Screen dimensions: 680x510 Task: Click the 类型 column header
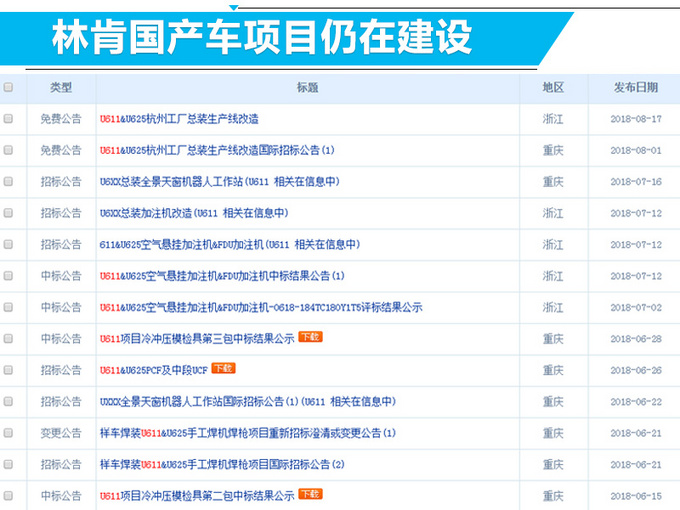[x=61, y=88]
